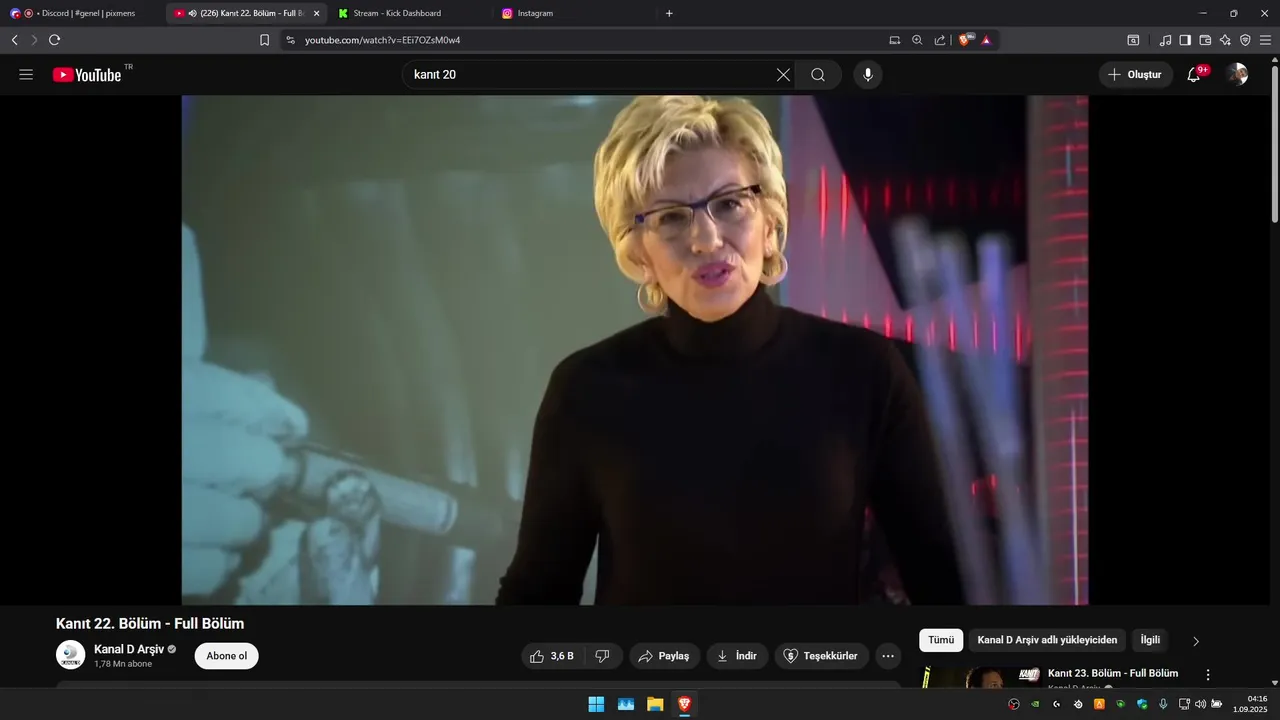This screenshot has width=1280, height=720.
Task: Click the video player to pause
Action: click(634, 350)
